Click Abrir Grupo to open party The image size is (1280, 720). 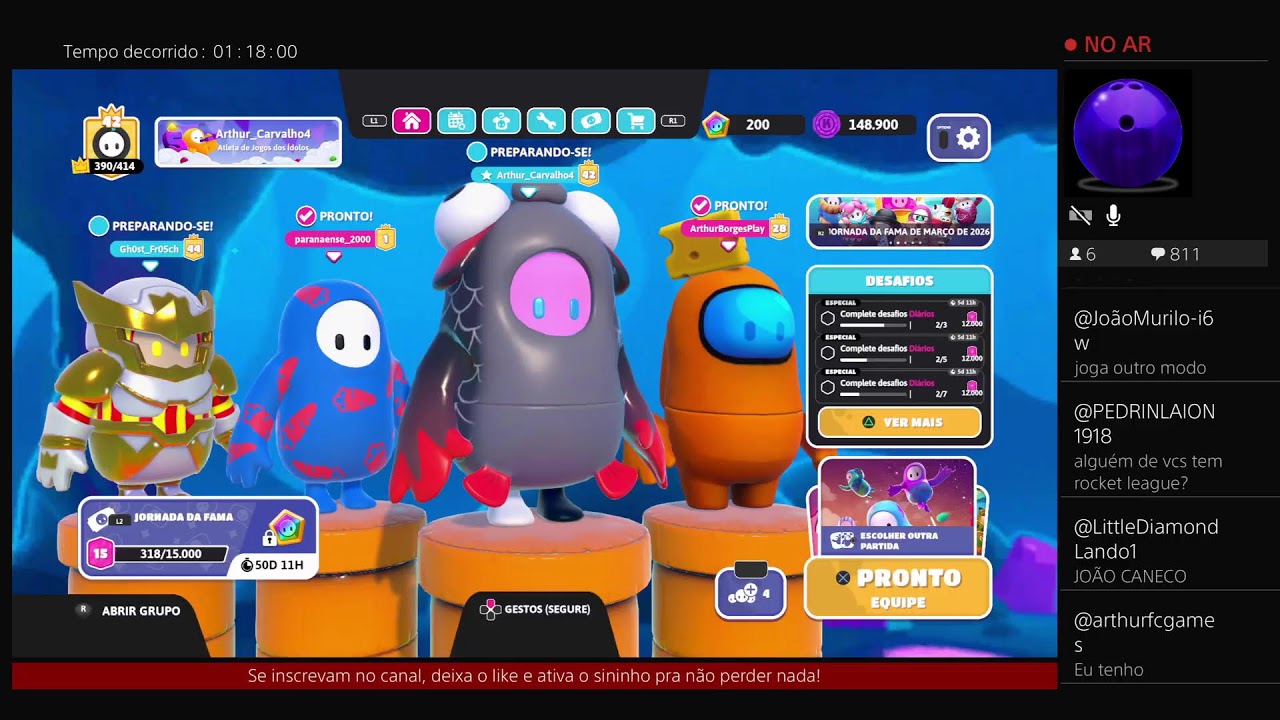(x=130, y=610)
